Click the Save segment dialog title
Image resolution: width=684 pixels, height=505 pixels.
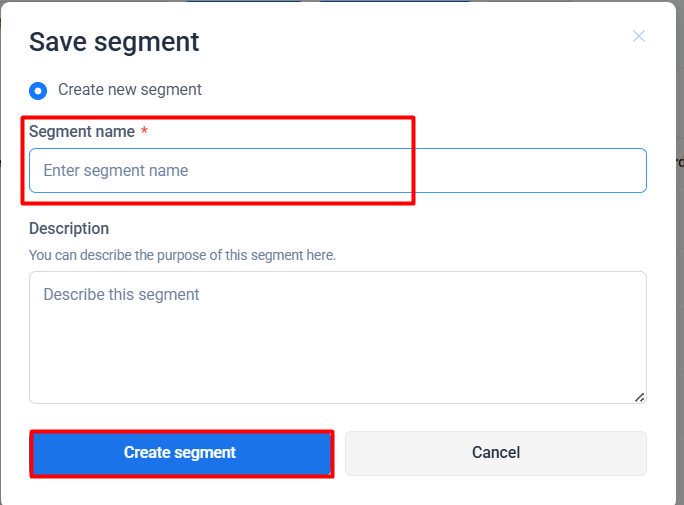point(114,42)
